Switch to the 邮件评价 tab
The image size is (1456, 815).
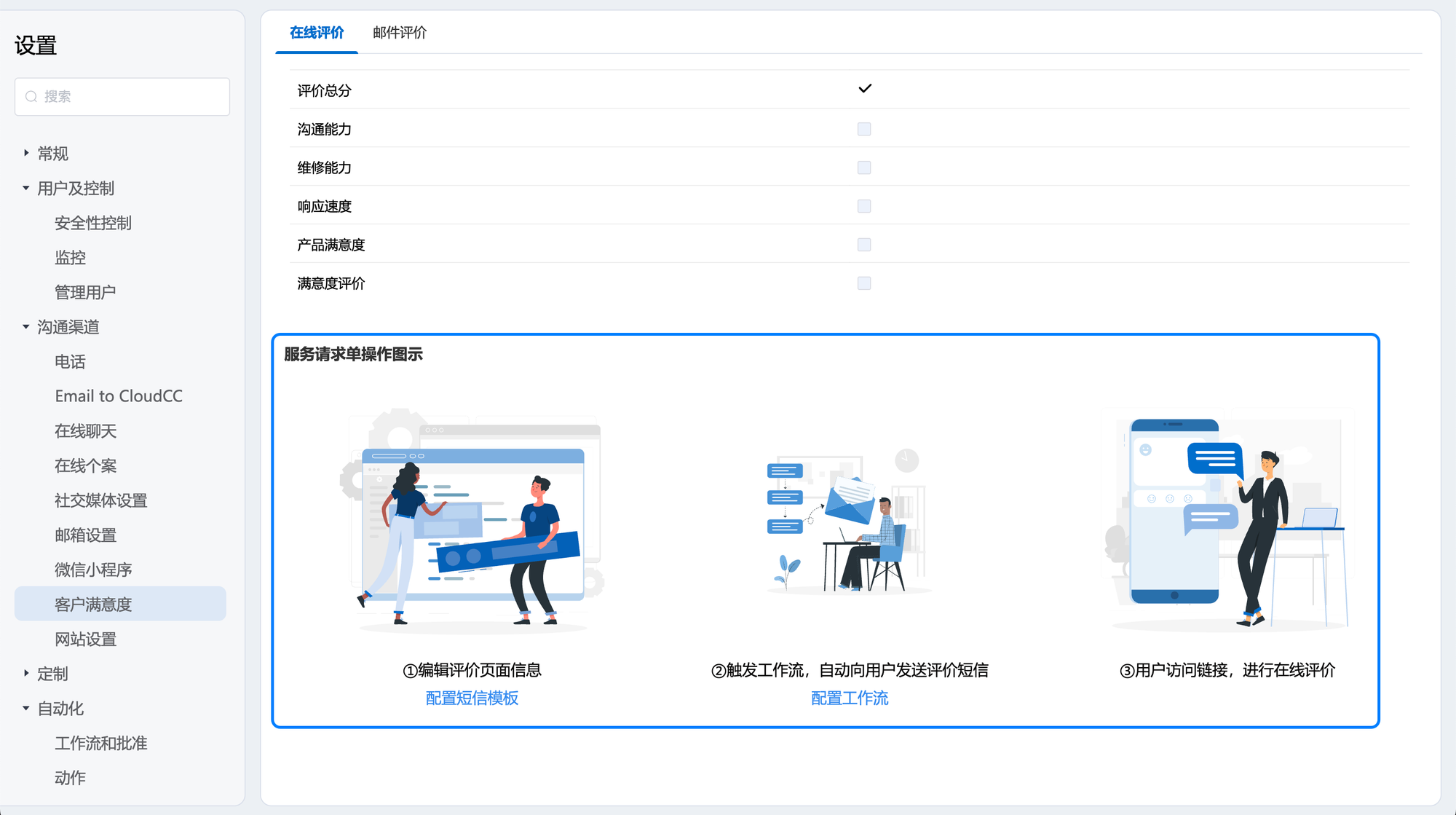pos(400,33)
